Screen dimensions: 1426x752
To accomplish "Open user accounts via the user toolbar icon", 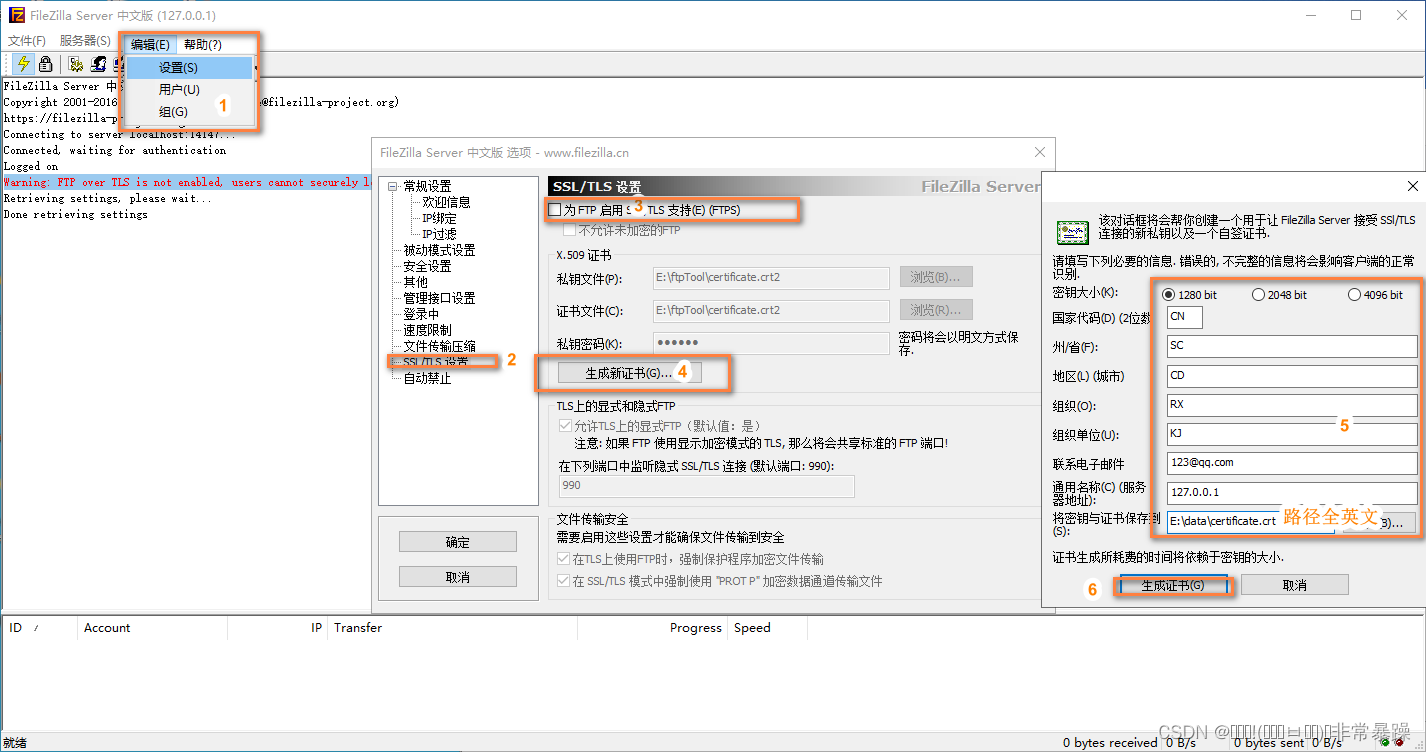I will (x=97, y=63).
